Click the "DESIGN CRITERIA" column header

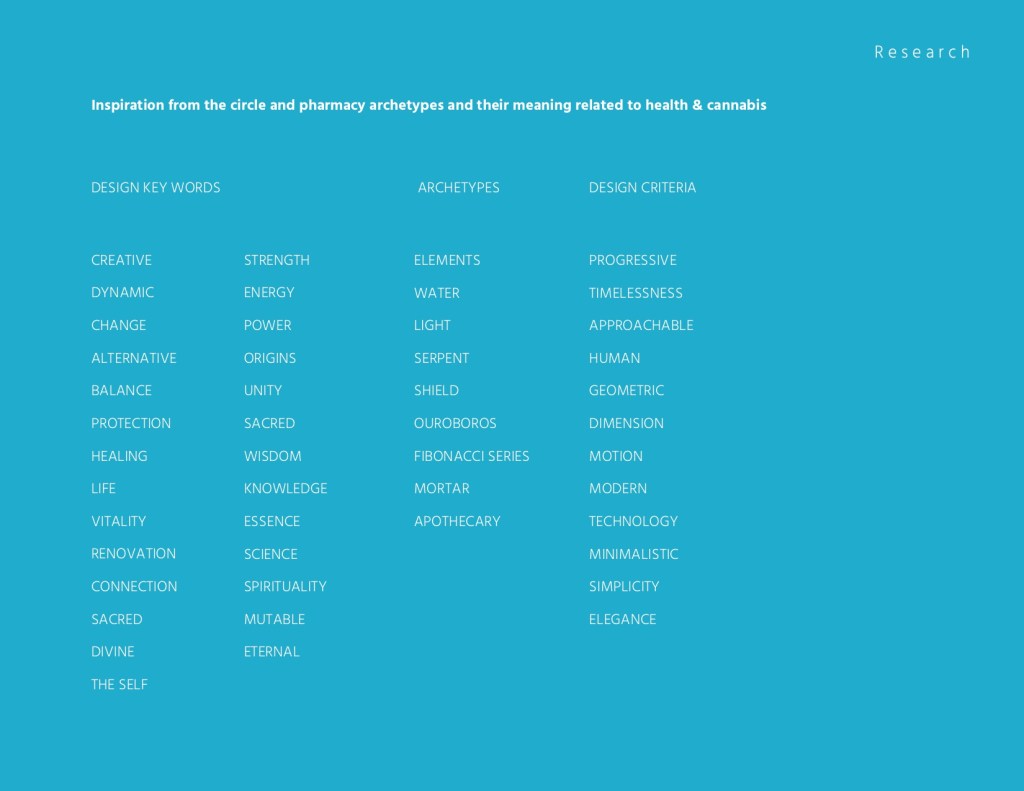click(642, 188)
